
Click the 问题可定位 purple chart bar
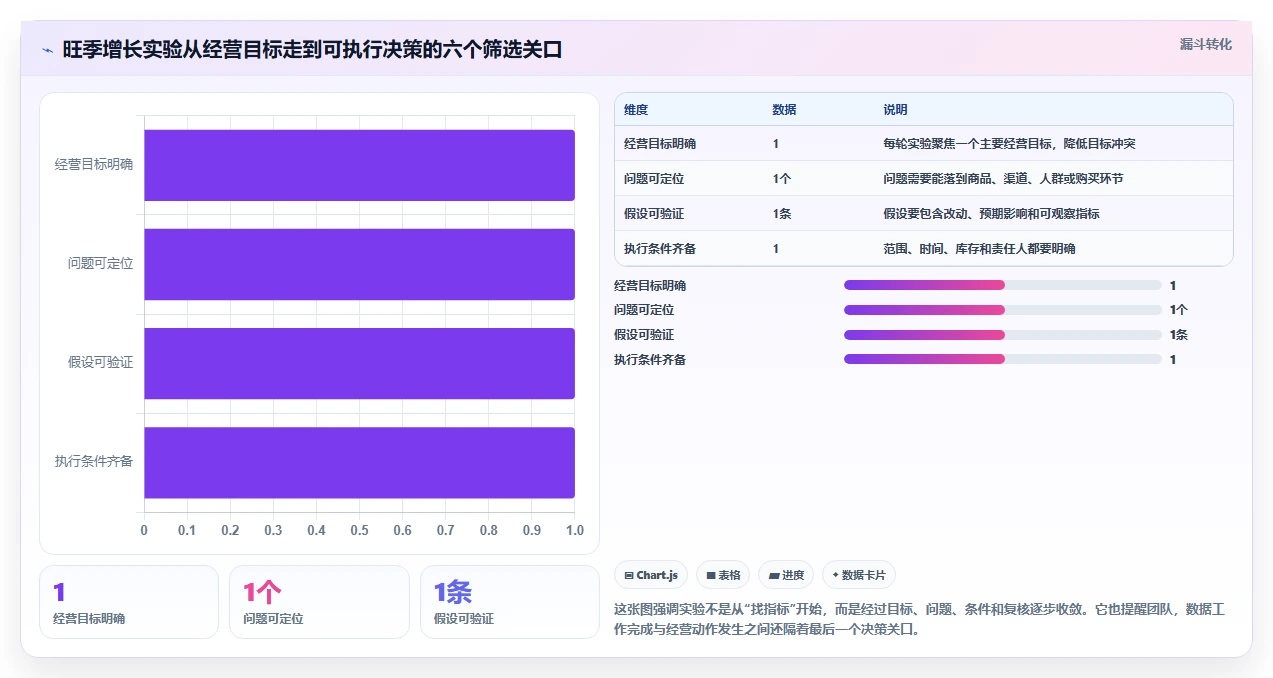[x=359, y=264]
